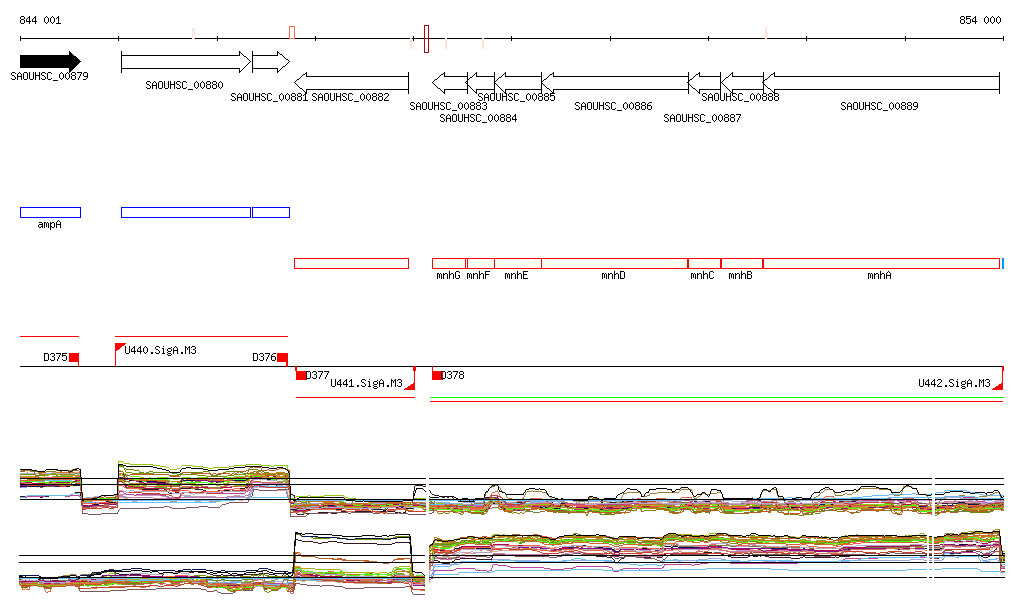The image size is (1024, 611).
Task: Click the red mnhC segment box
Action: tap(704, 264)
